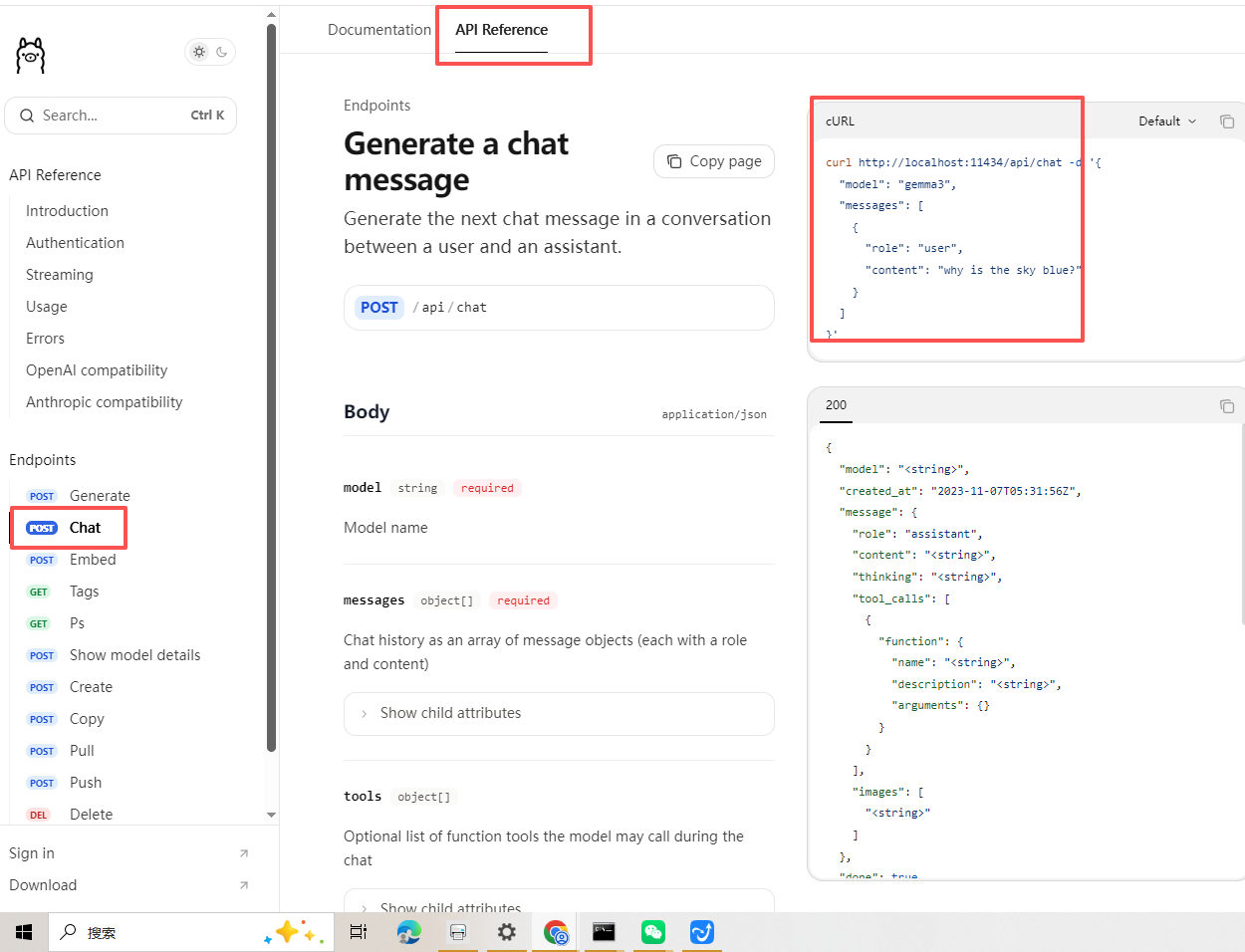The image size is (1245, 952).
Task: Click the Download link
Action: tap(43, 885)
